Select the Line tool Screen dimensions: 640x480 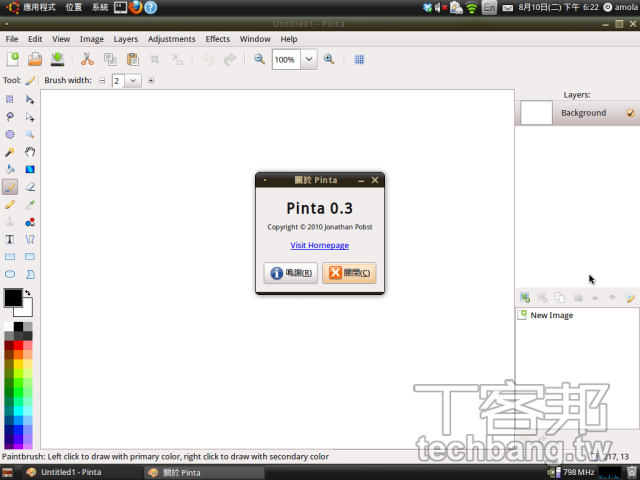tap(30, 239)
